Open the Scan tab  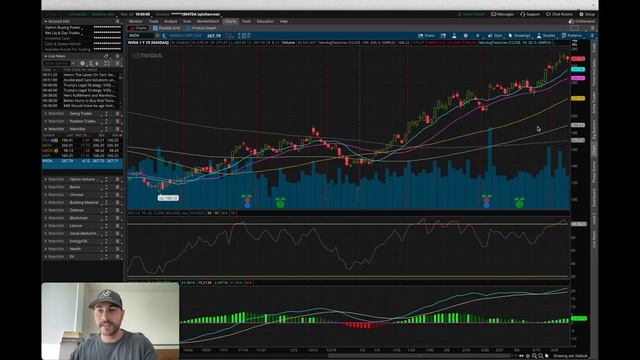click(187, 21)
